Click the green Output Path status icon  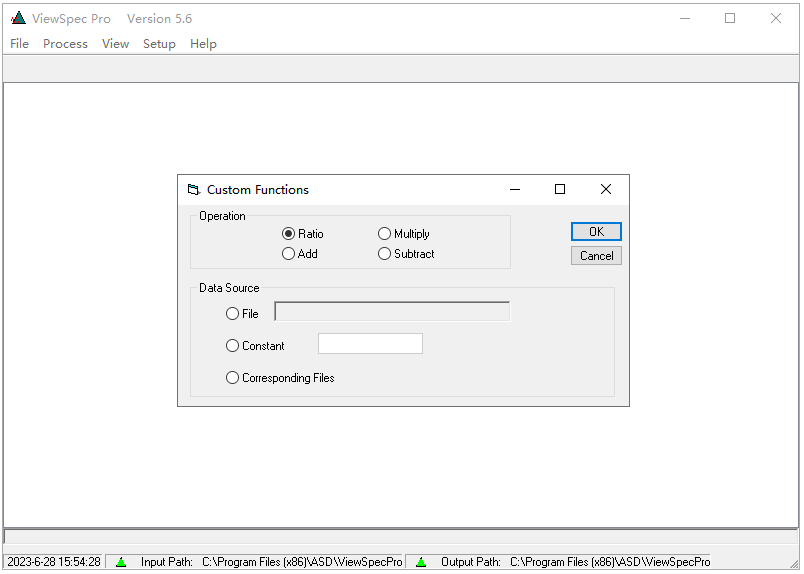pos(421,562)
